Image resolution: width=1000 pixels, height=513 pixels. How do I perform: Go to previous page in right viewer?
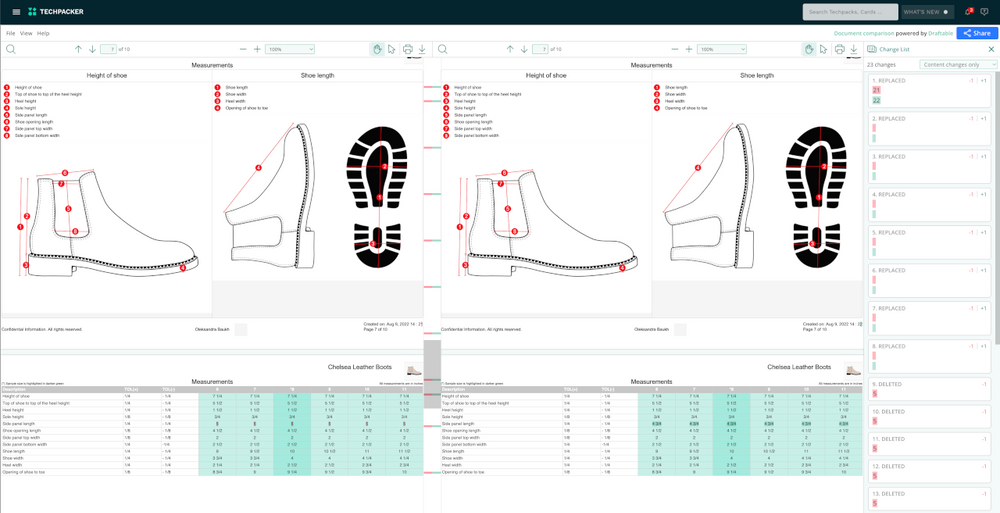(x=510, y=49)
